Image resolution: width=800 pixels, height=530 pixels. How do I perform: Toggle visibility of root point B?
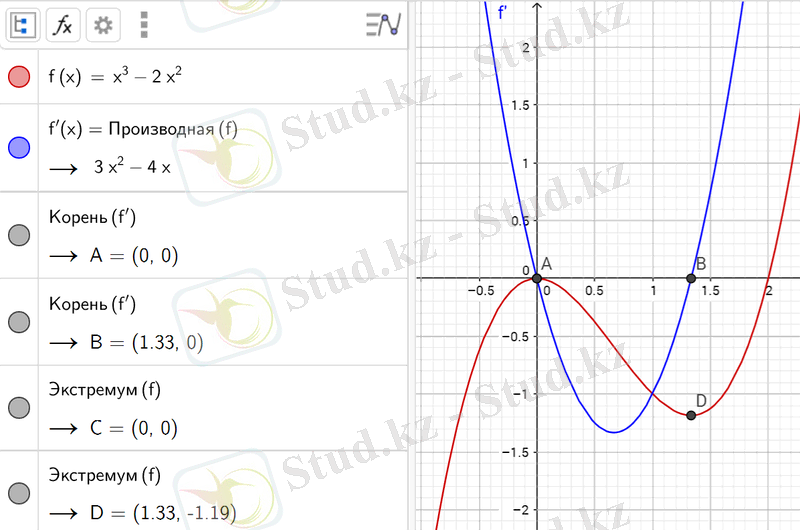pyautogui.click(x=19, y=322)
